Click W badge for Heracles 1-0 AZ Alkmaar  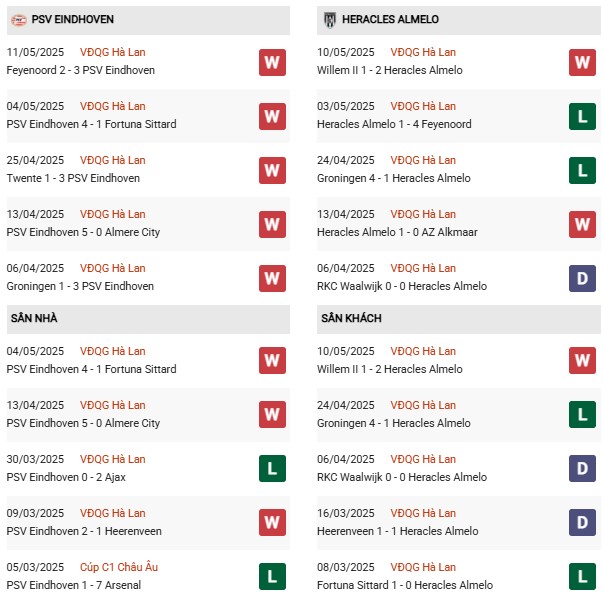(x=582, y=224)
